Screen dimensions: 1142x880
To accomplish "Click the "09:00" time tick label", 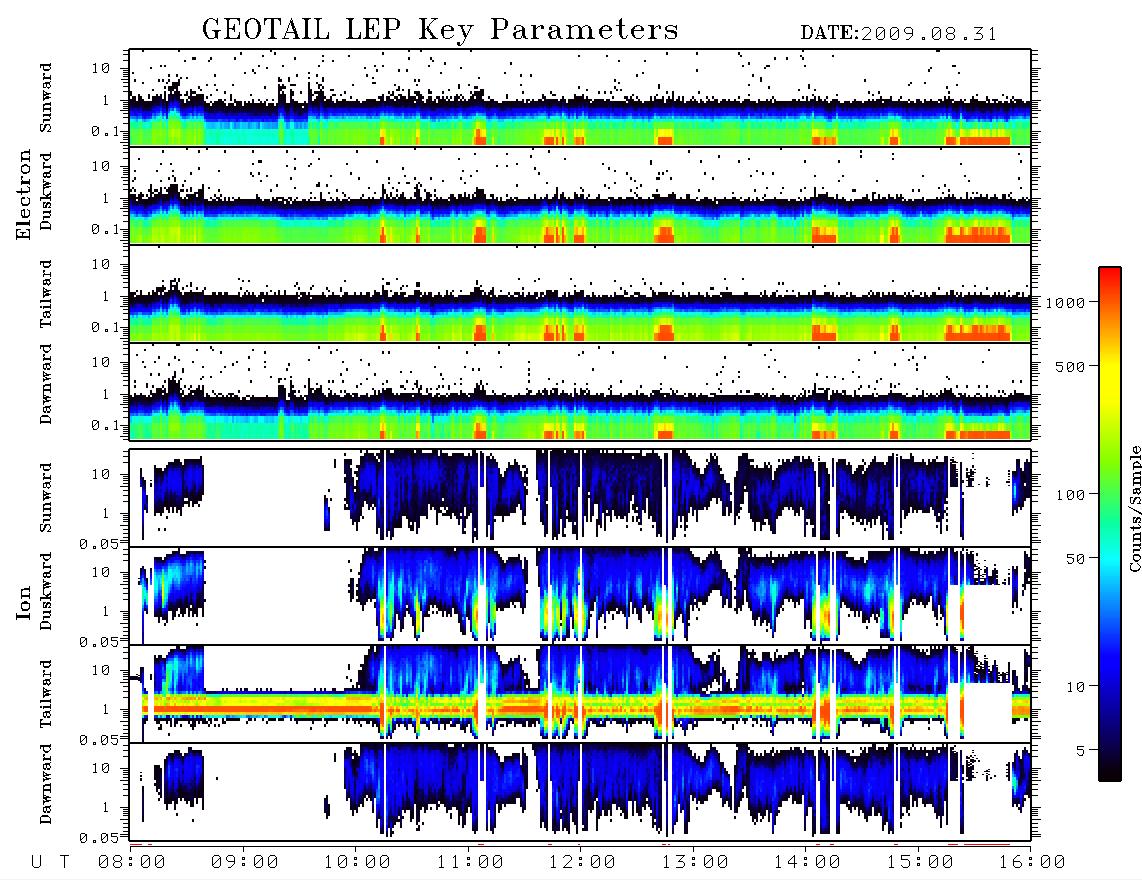I will click(x=245, y=863).
